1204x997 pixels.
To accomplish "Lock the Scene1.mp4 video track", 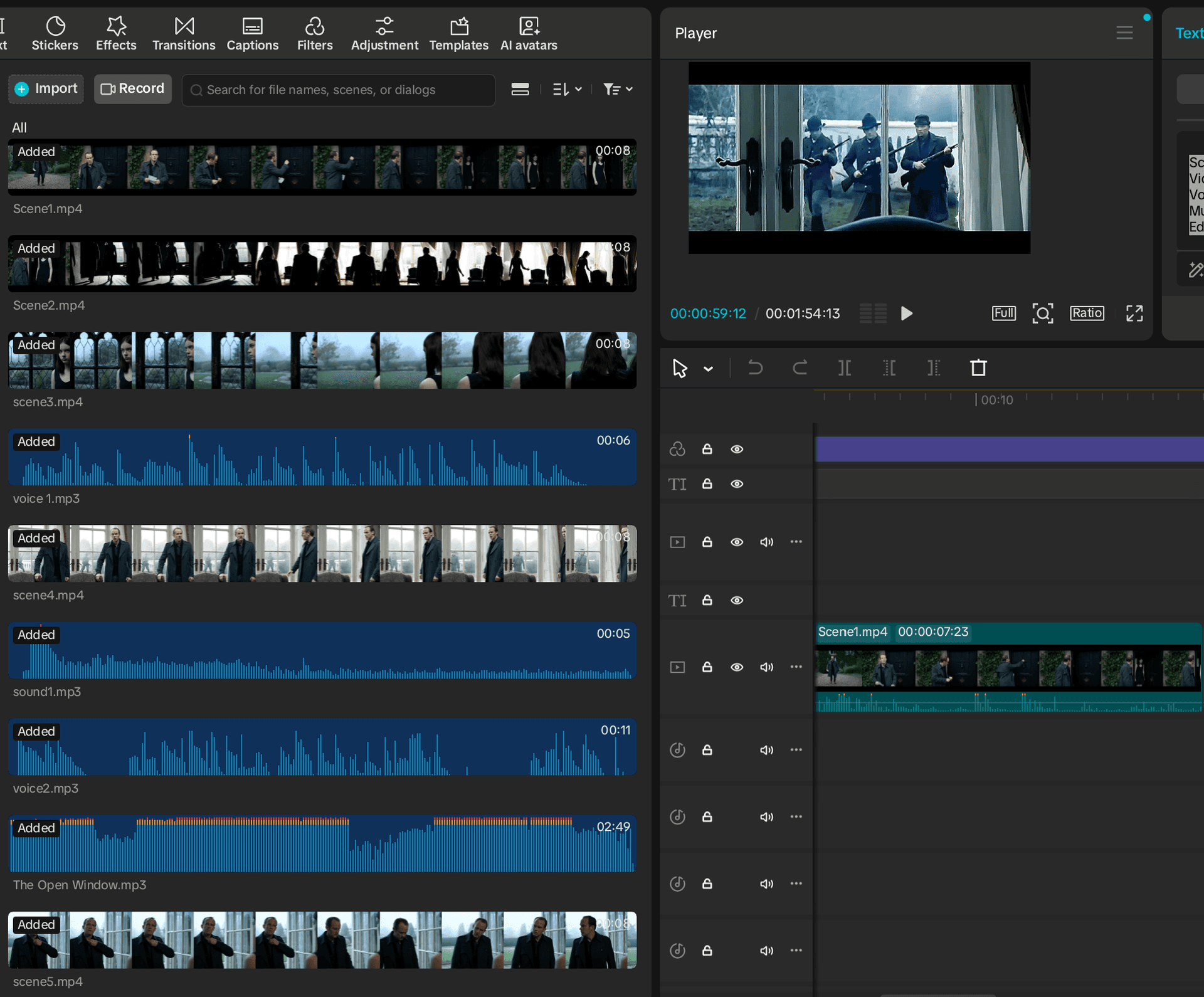I will point(707,667).
